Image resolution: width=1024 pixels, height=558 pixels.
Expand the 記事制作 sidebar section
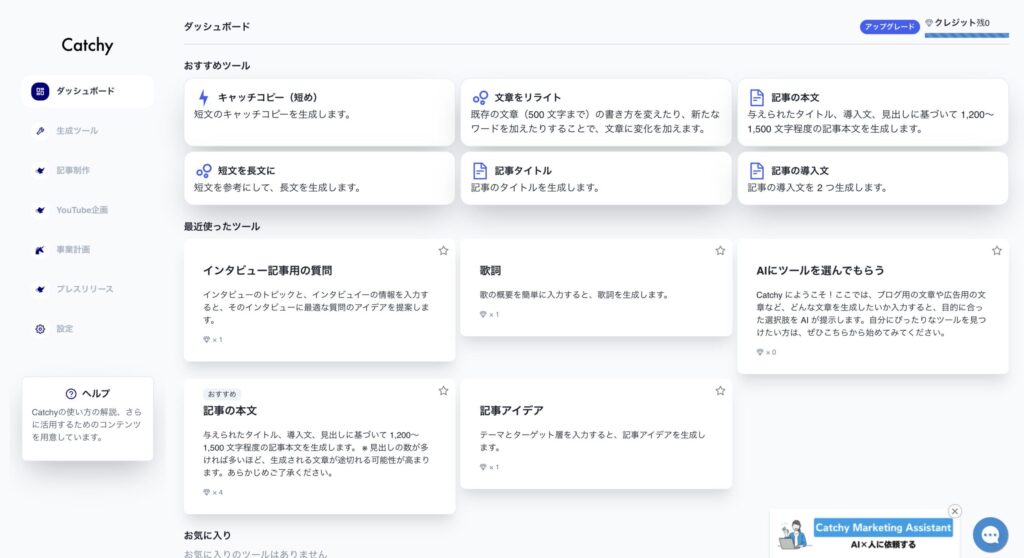click(73, 171)
